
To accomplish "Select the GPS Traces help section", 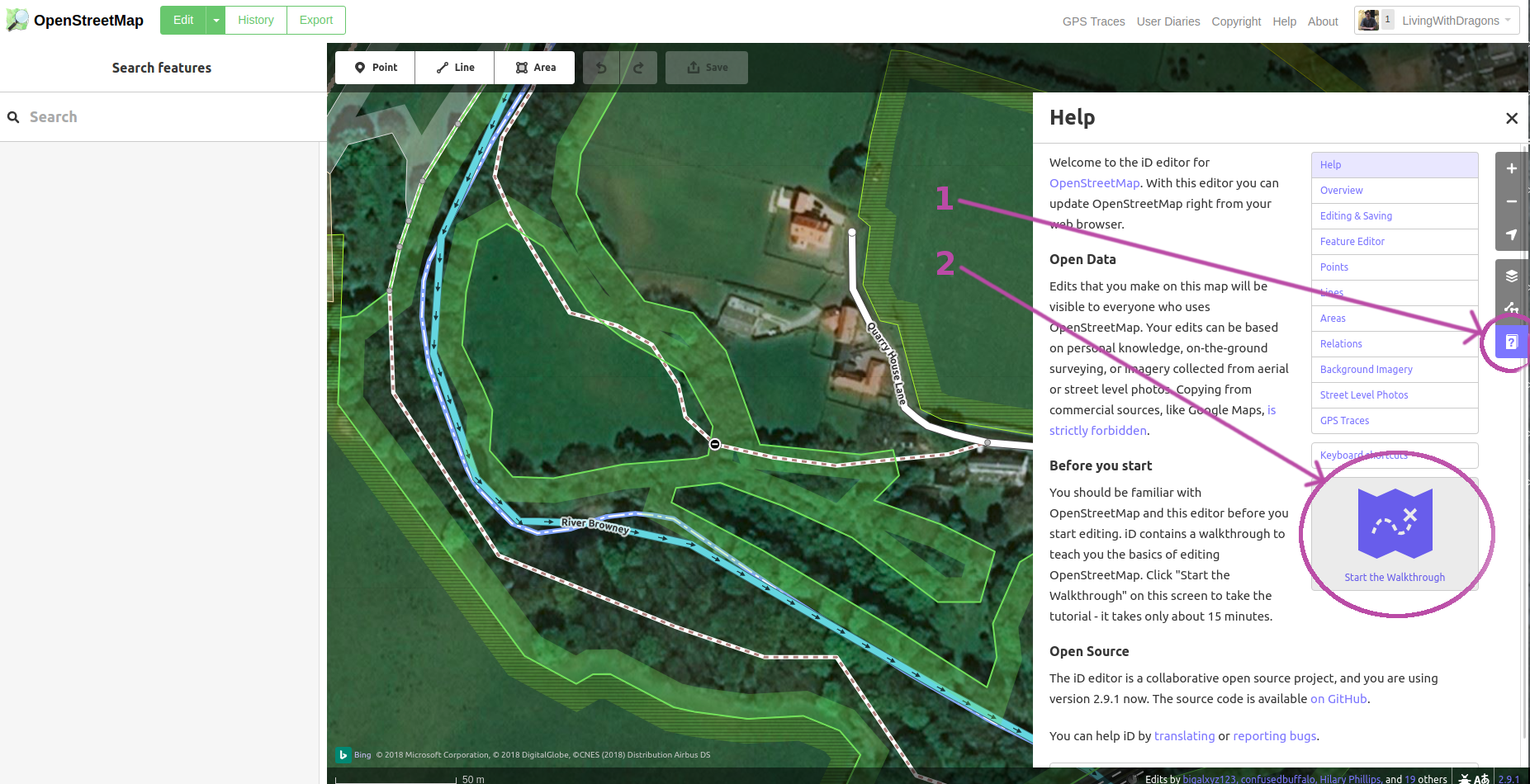I will (1395, 421).
